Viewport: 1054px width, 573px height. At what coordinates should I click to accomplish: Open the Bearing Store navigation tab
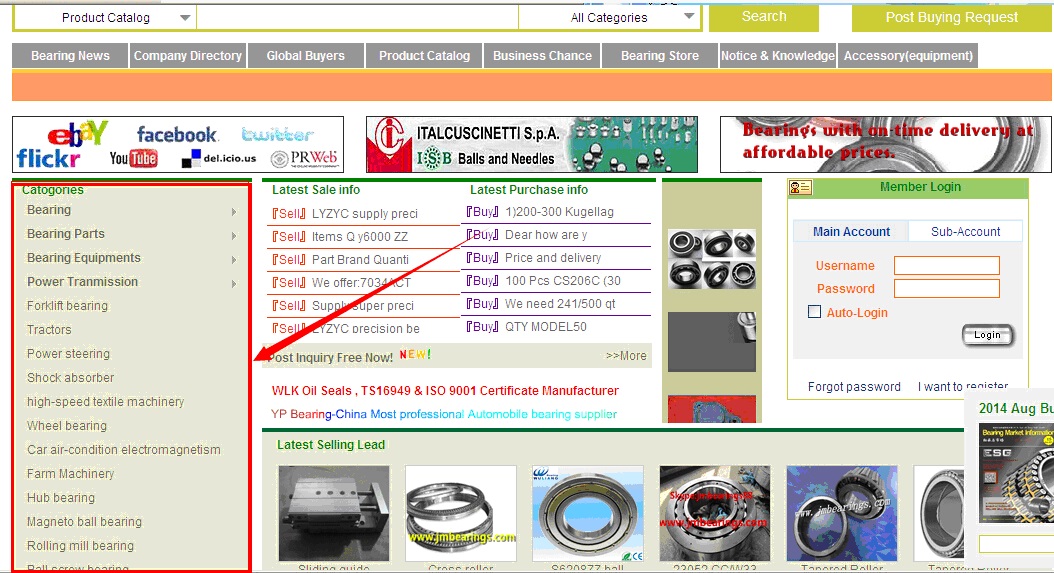[x=659, y=56]
